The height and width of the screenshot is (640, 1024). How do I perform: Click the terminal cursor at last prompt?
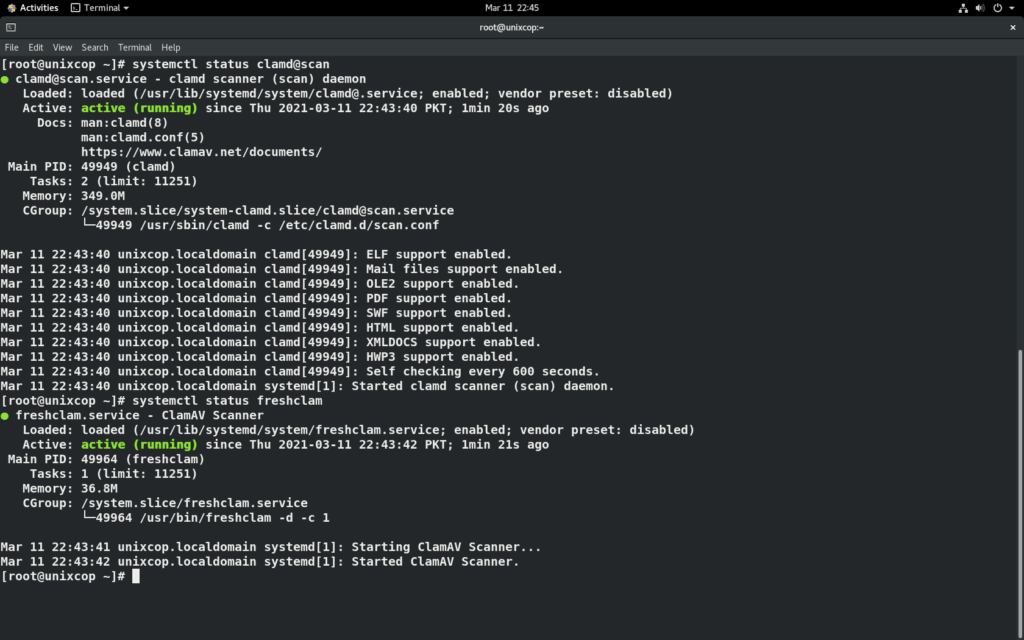(136, 576)
